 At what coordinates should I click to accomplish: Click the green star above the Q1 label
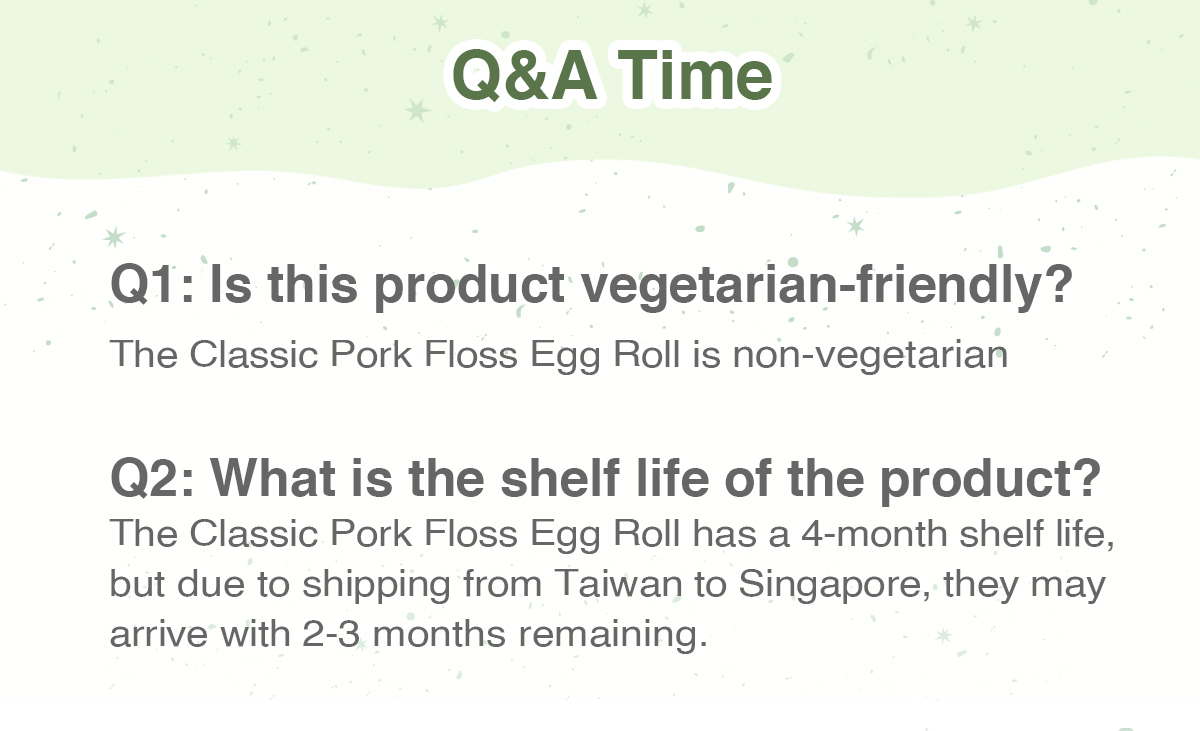[114, 238]
